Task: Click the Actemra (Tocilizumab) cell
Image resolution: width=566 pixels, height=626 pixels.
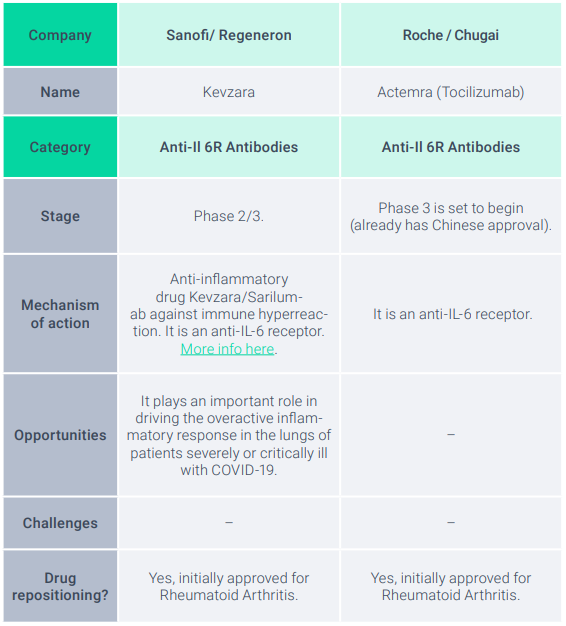Action: click(x=451, y=92)
